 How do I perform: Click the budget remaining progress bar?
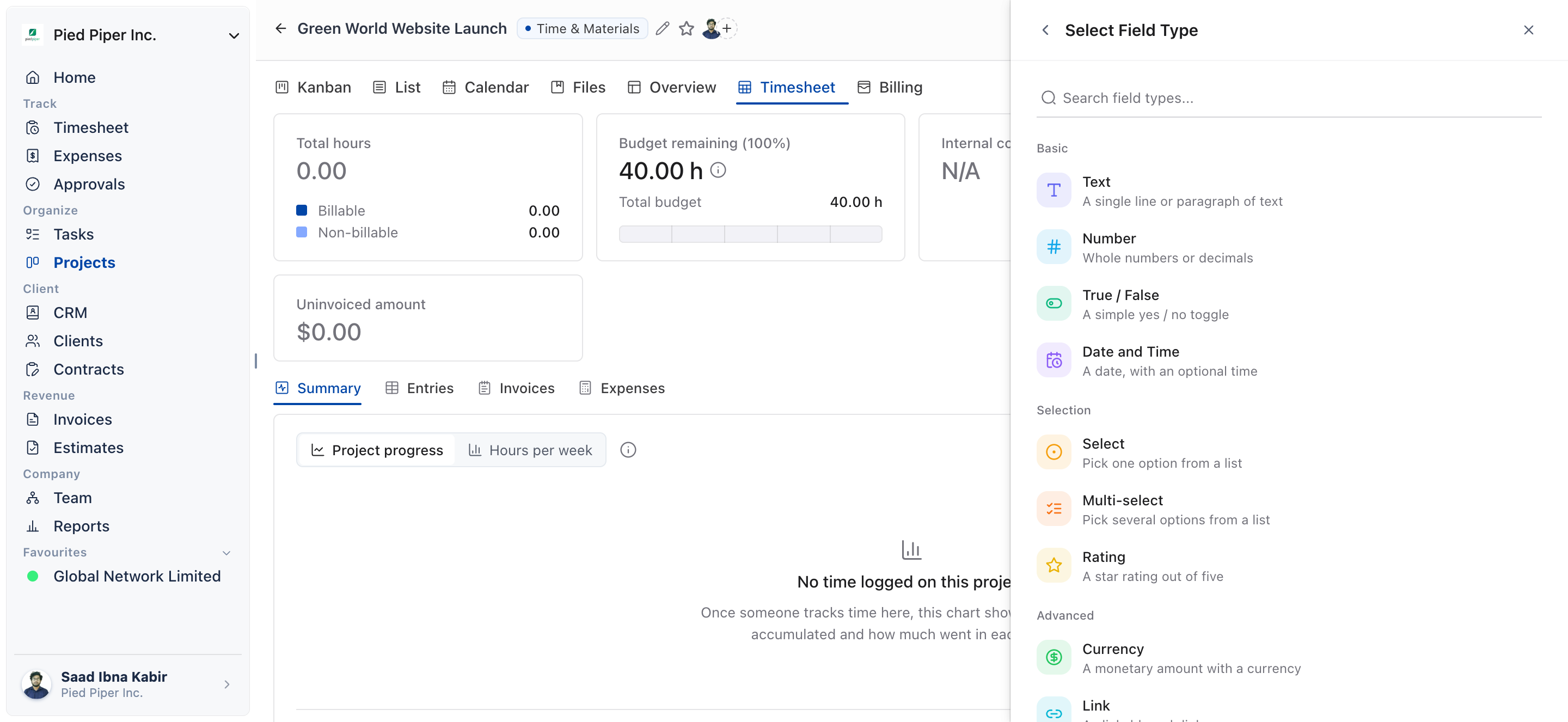[750, 234]
